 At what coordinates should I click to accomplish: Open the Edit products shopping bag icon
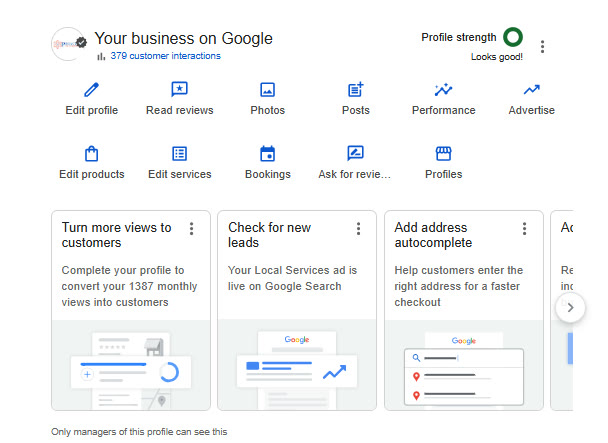pyautogui.click(x=92, y=154)
